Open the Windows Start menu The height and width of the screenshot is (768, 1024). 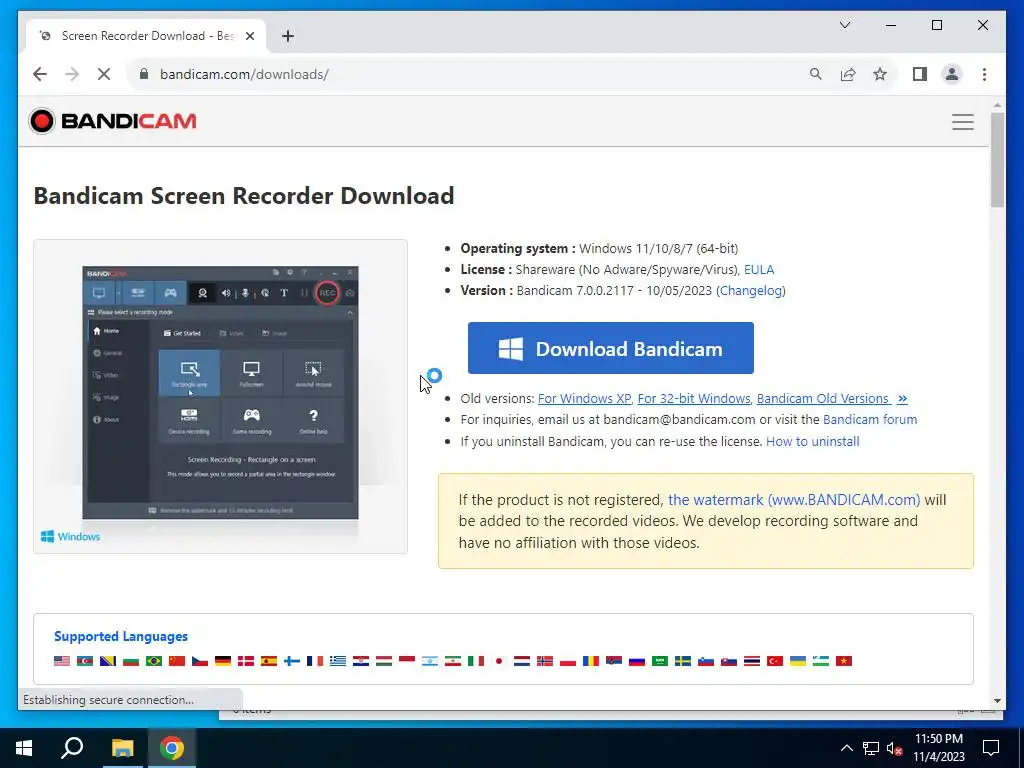point(24,748)
